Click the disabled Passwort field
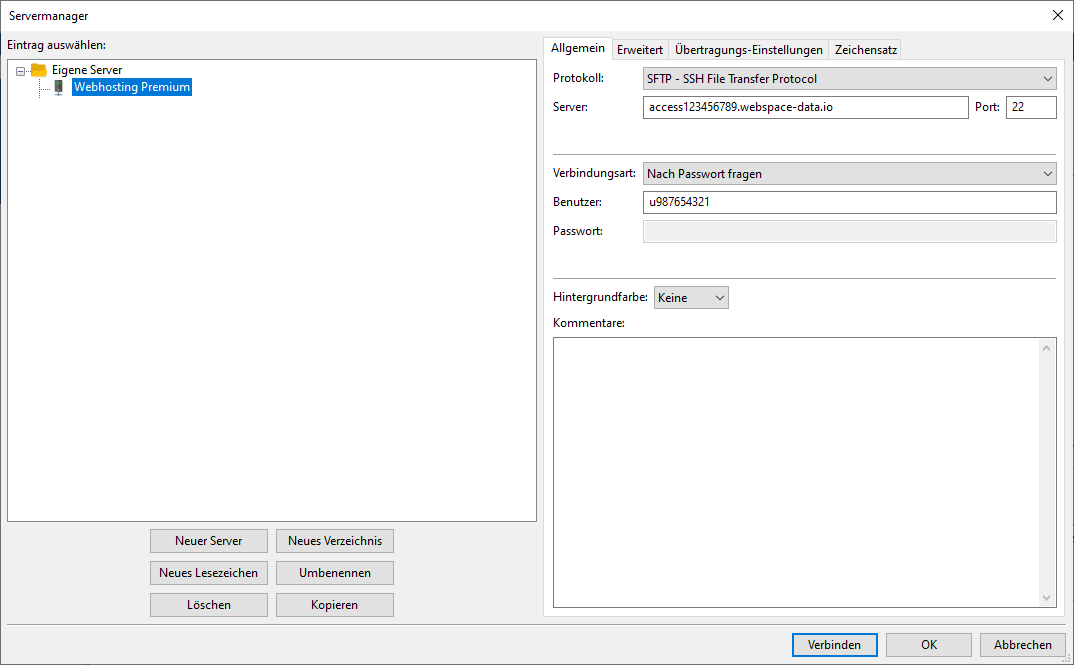This screenshot has width=1074, height=665. pos(849,231)
